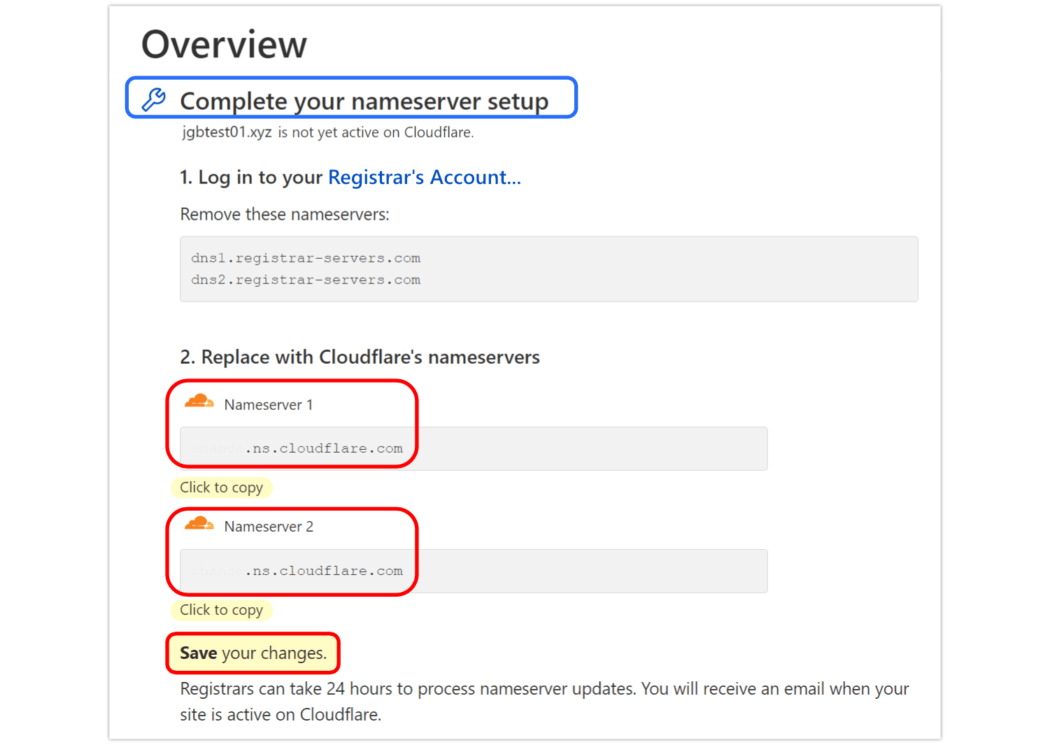1050x745 pixels.
Task: Open the Registrar's Account link
Action: tap(424, 176)
